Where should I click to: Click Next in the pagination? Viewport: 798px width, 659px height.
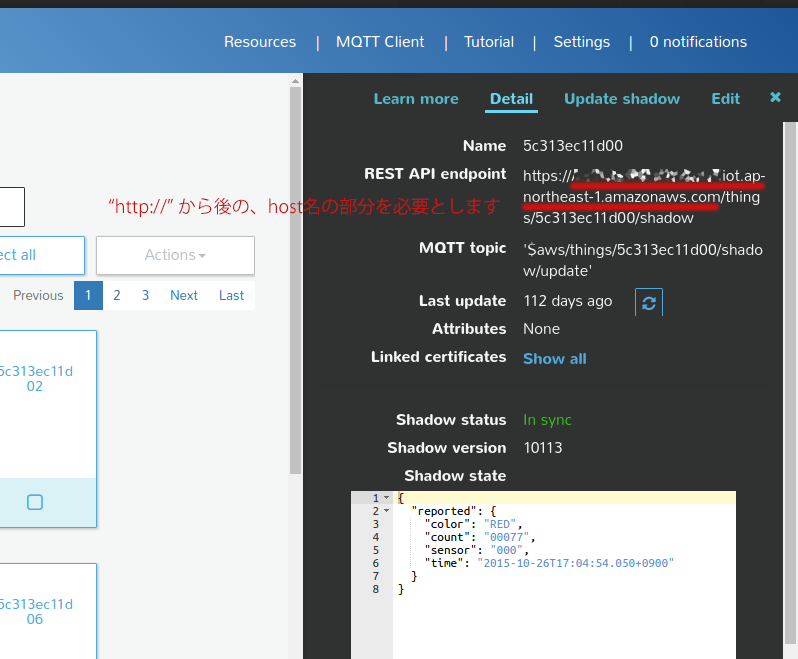[184, 295]
